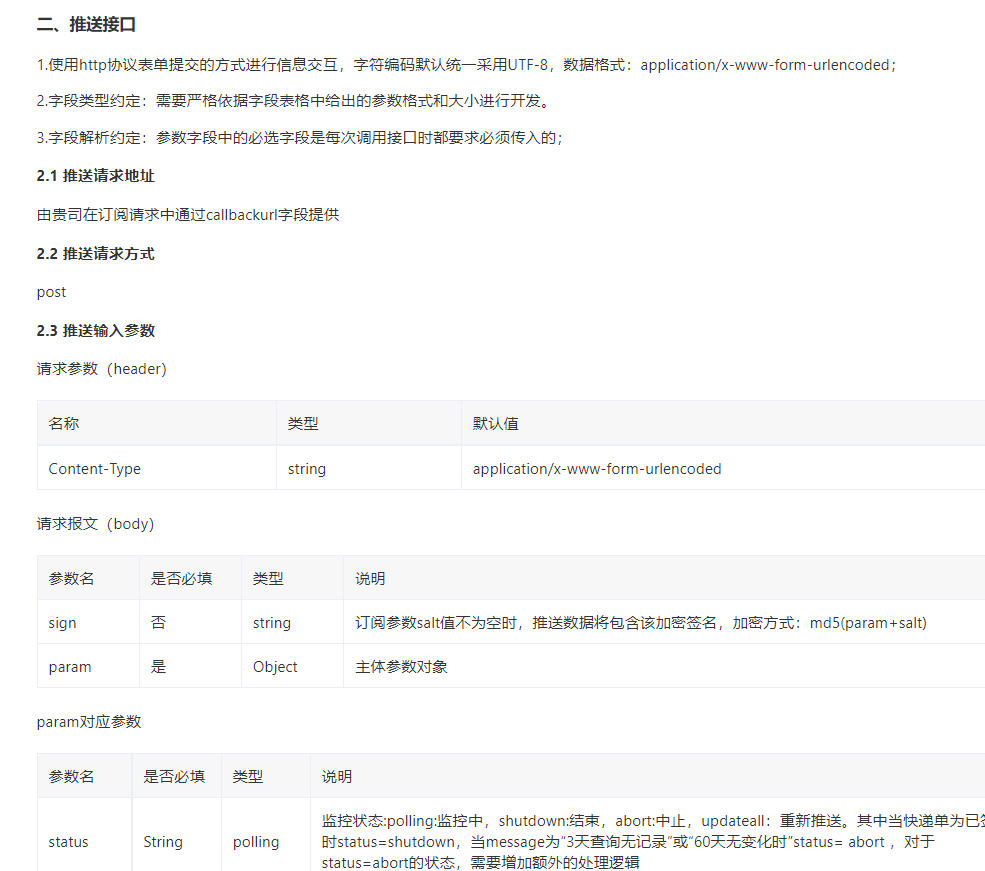Select the '2.2 推送请求方式' subheading

pyautogui.click(x=95, y=254)
